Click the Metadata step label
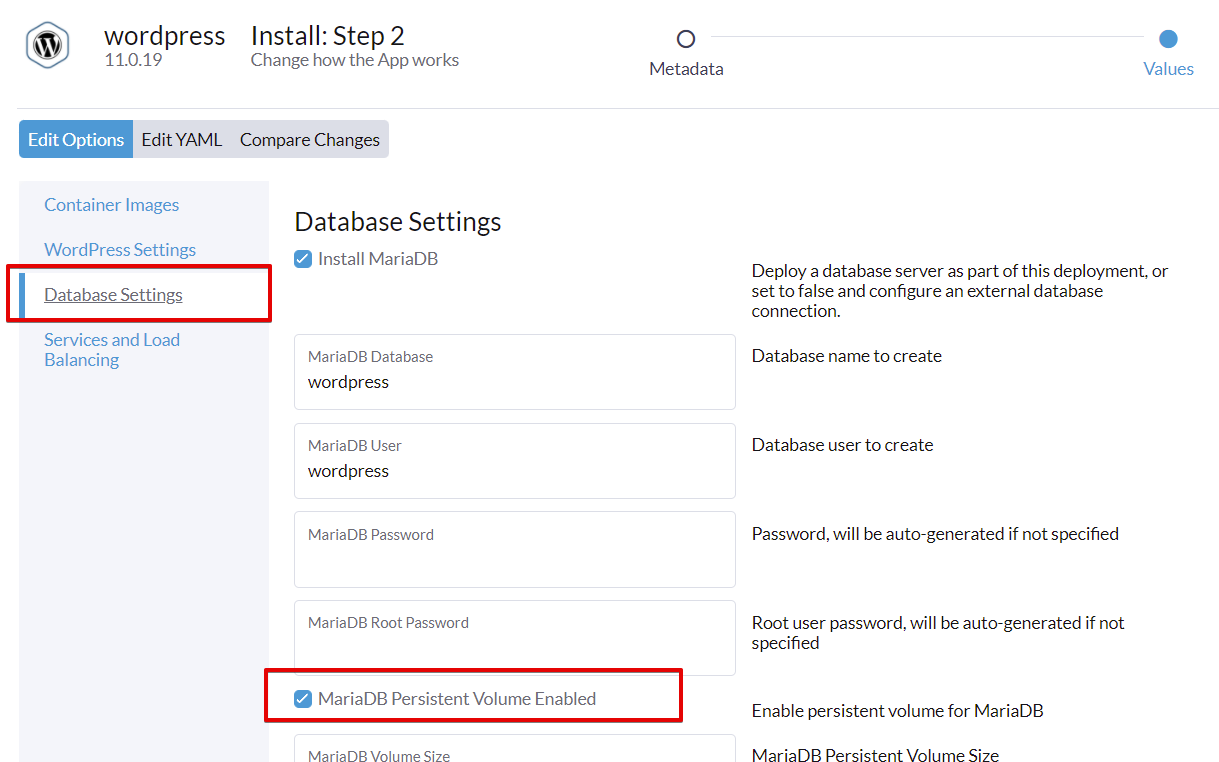 coord(686,69)
